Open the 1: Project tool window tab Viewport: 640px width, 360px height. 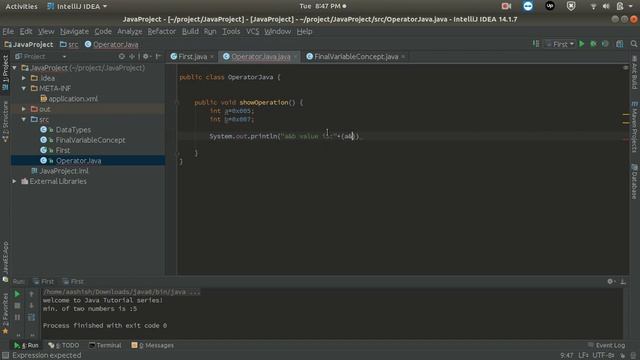(5, 73)
